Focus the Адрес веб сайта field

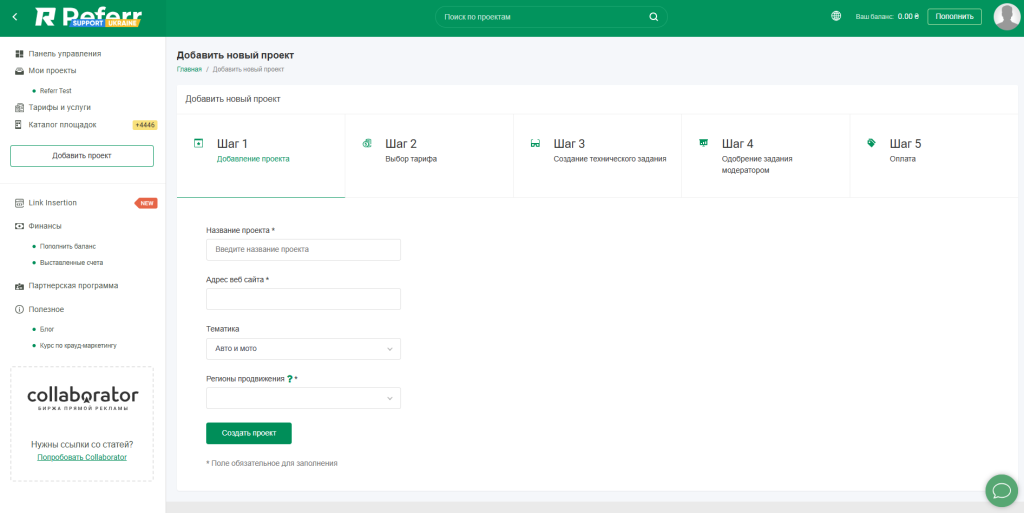click(303, 299)
